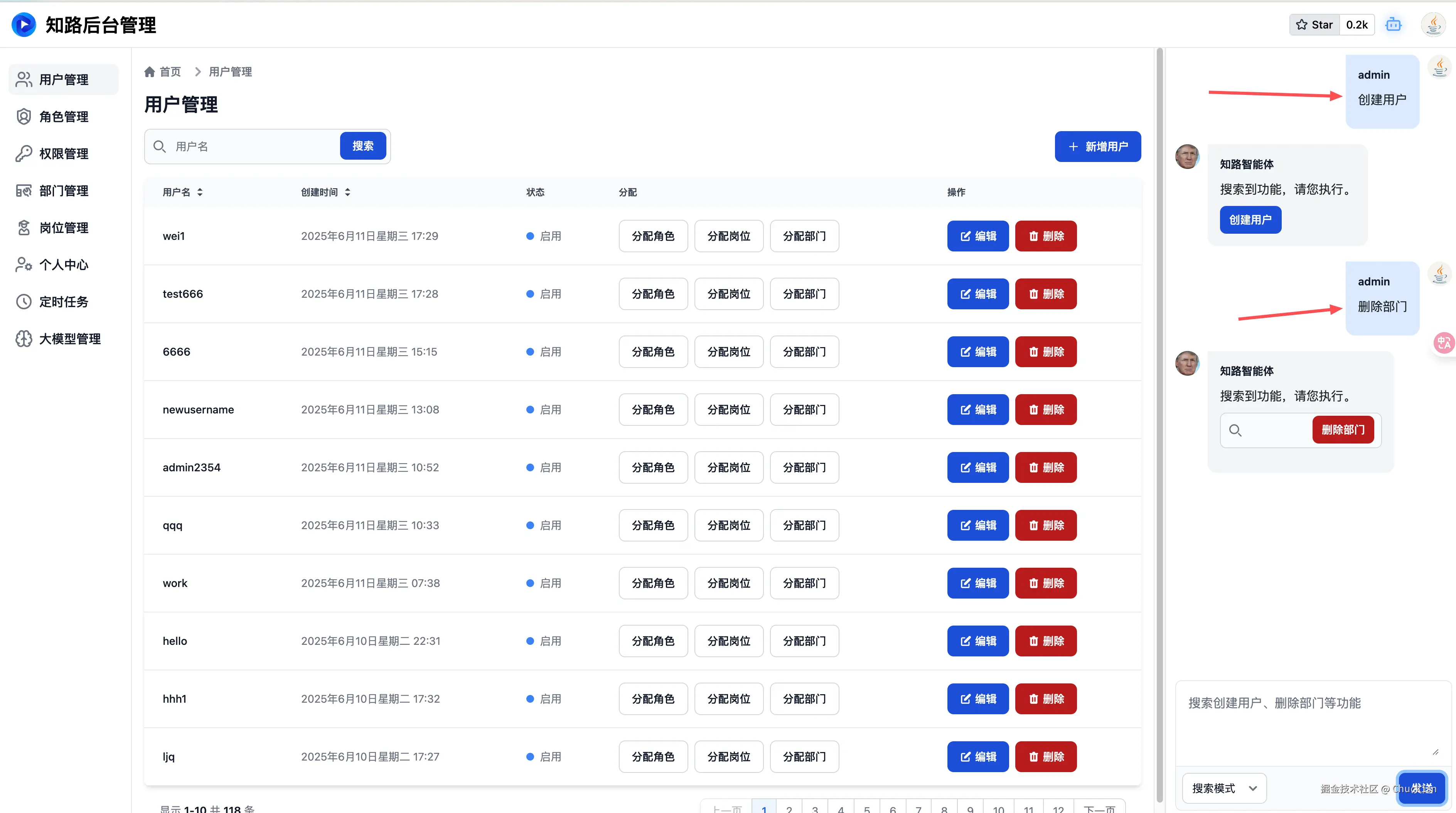The image size is (1456, 813).
Task: Open 角色管理 in the sidebar
Action: coord(63,116)
